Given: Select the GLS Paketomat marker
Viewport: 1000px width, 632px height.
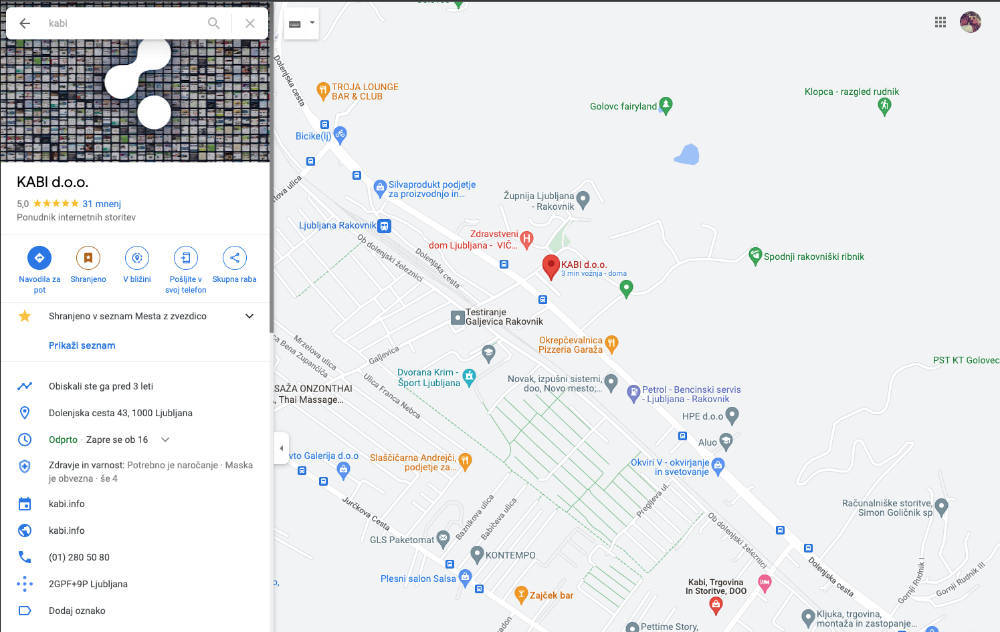Looking at the screenshot, I should pos(443,539).
